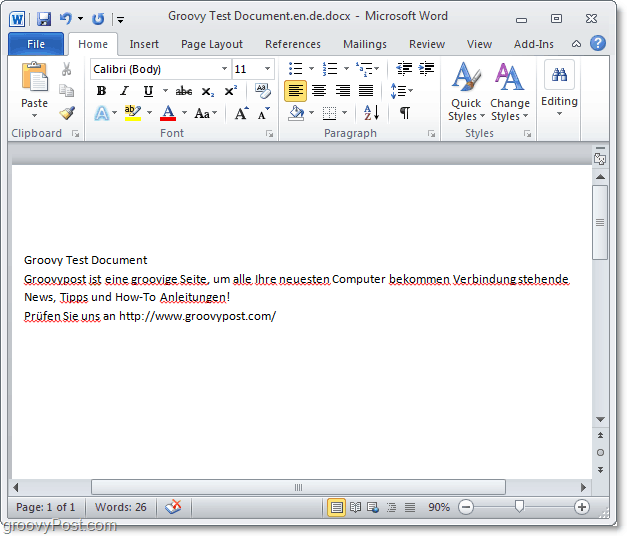Click Words: 26 status entry
The width and height of the screenshot is (627, 536).
(x=121, y=507)
